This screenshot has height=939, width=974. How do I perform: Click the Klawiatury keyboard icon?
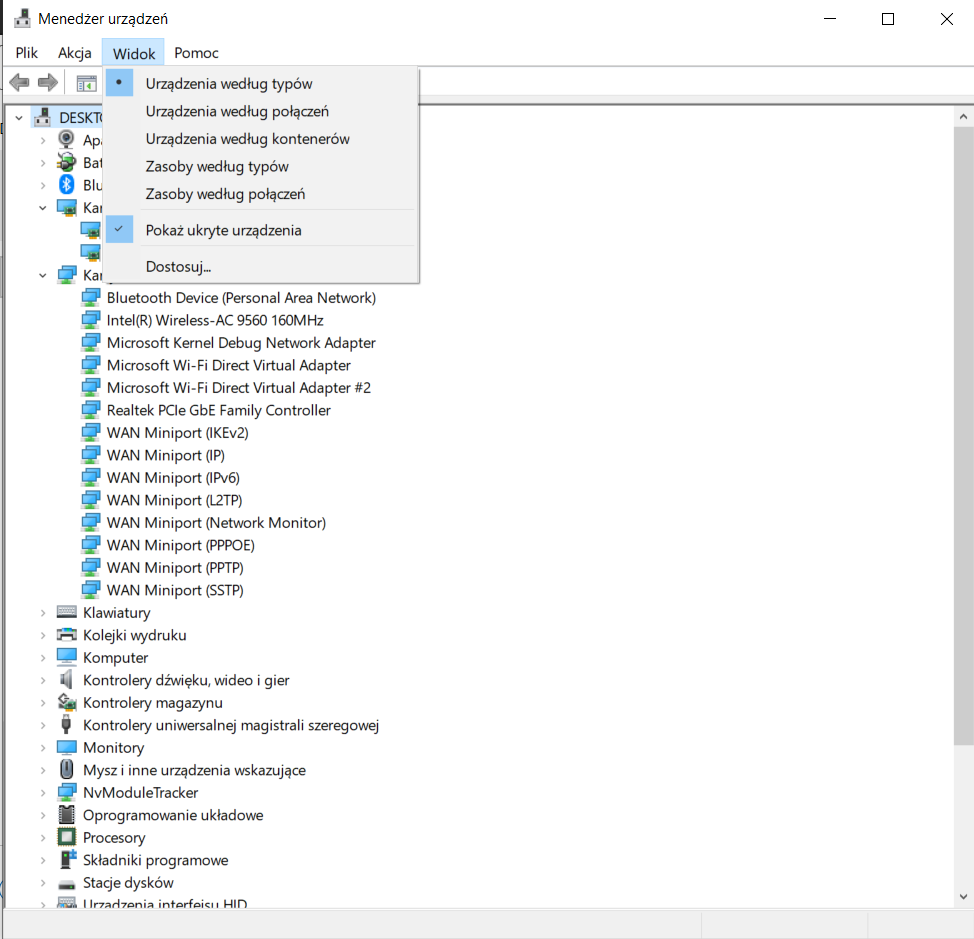[x=66, y=612]
